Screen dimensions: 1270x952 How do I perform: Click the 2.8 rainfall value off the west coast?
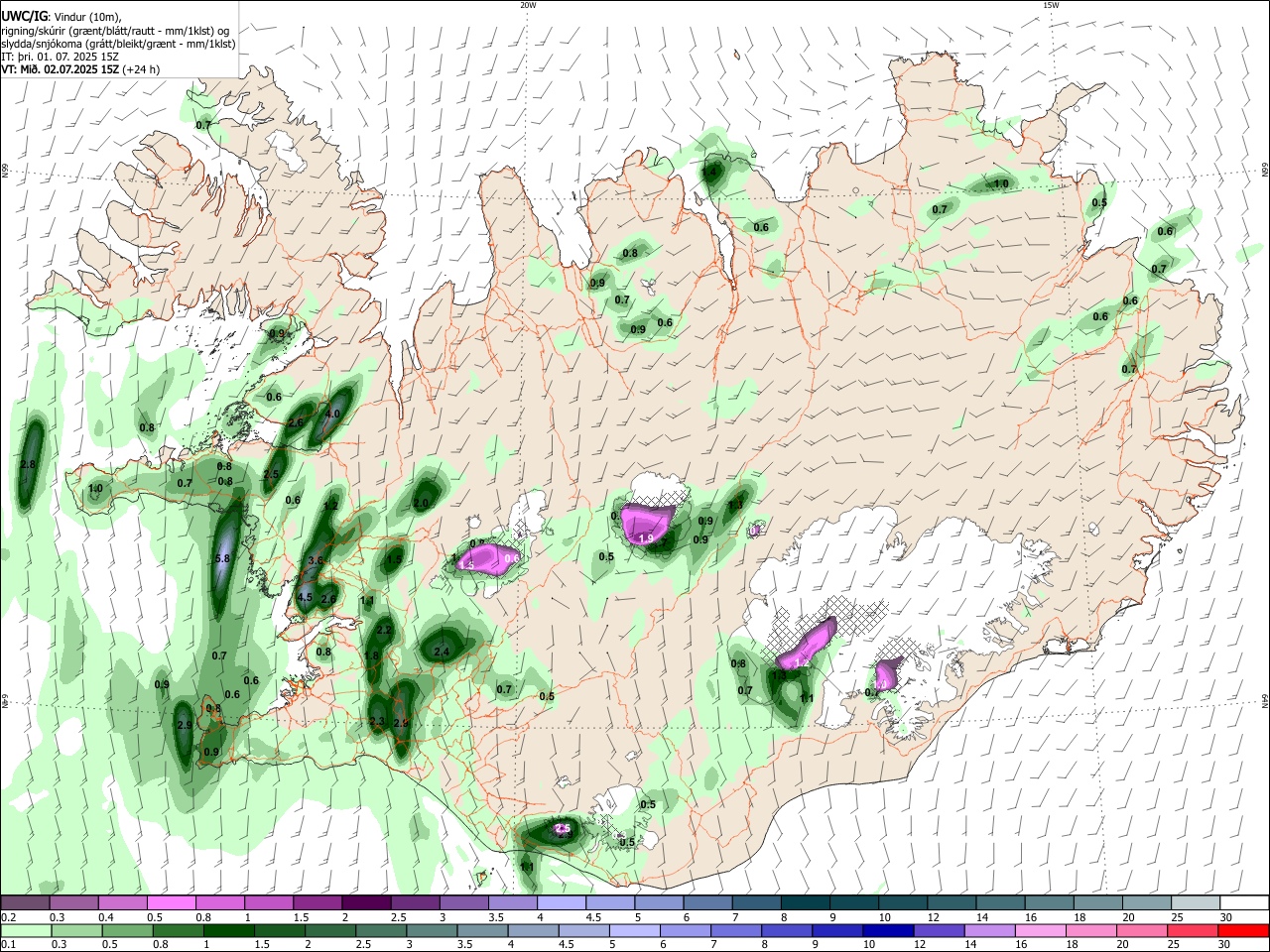coord(28,464)
